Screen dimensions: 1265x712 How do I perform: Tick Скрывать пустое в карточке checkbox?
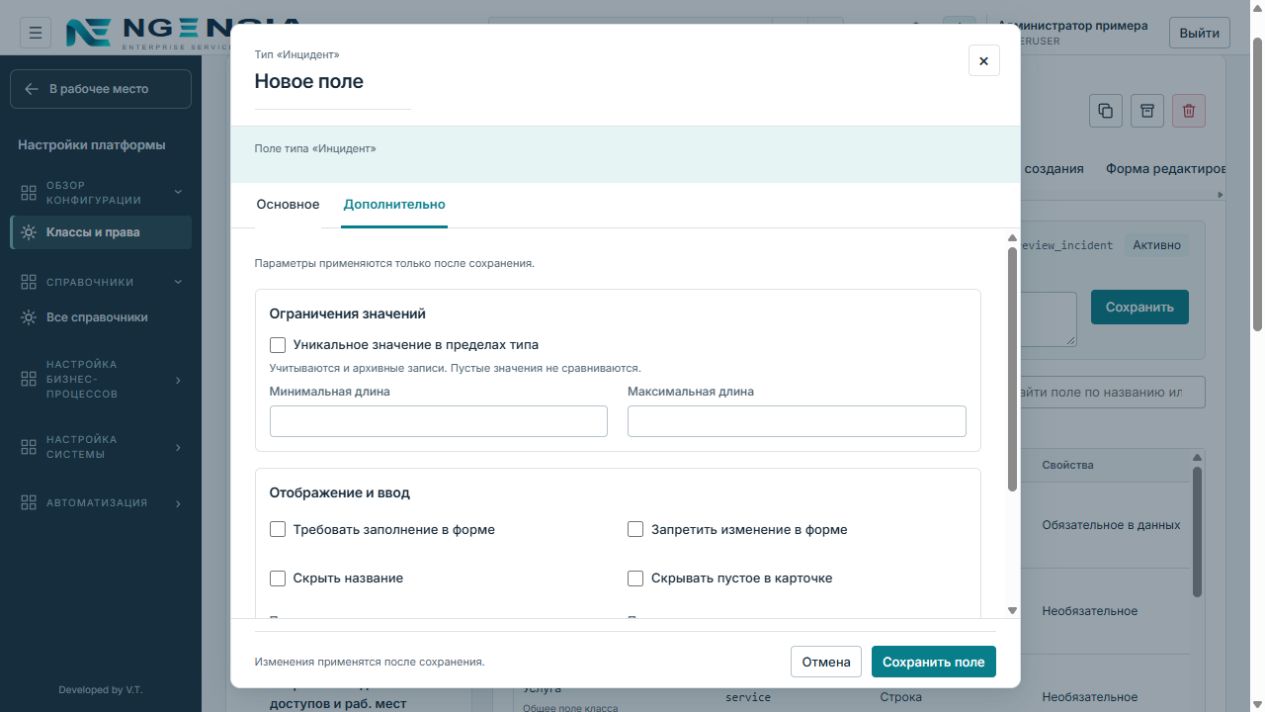pyautogui.click(x=635, y=578)
